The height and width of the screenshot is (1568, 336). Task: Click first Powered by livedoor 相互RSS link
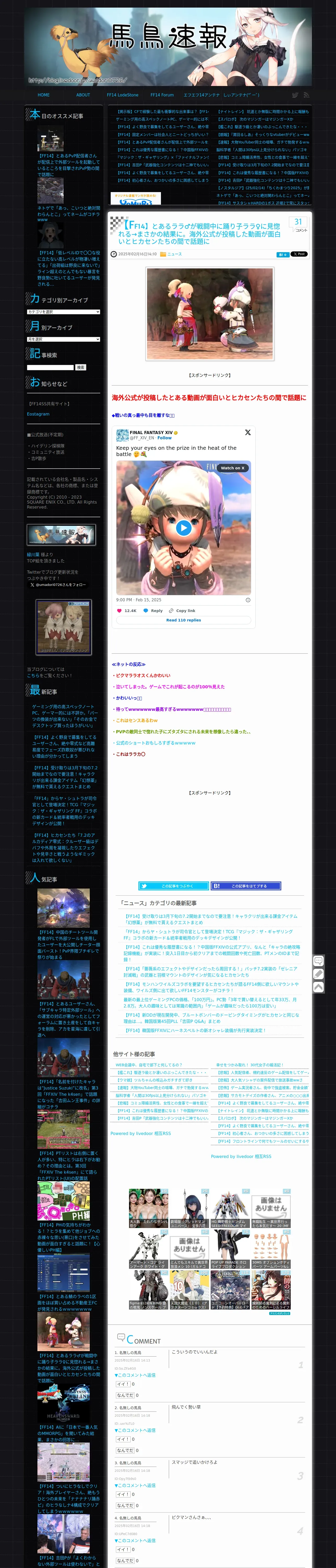point(141,1133)
